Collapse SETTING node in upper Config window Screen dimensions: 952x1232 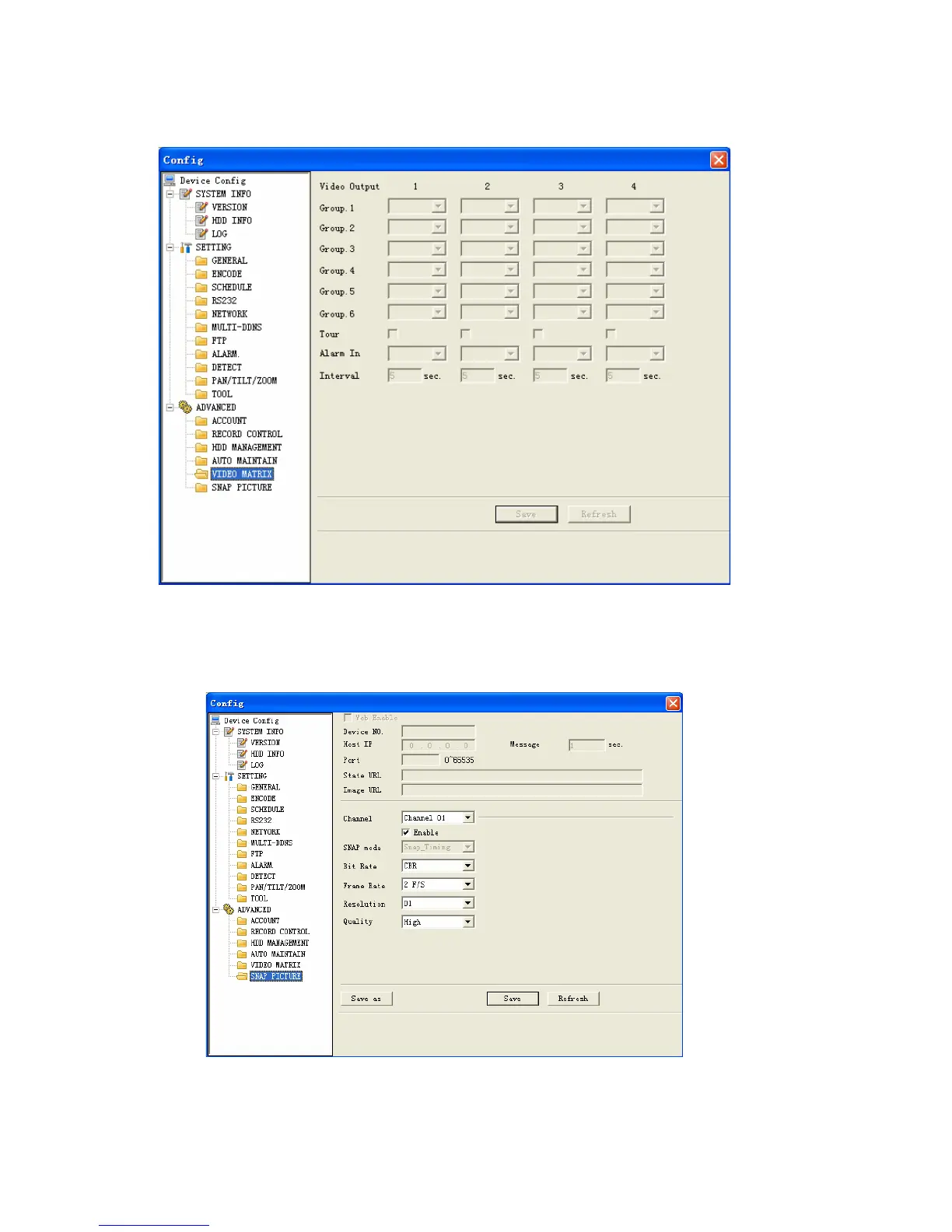coord(170,247)
